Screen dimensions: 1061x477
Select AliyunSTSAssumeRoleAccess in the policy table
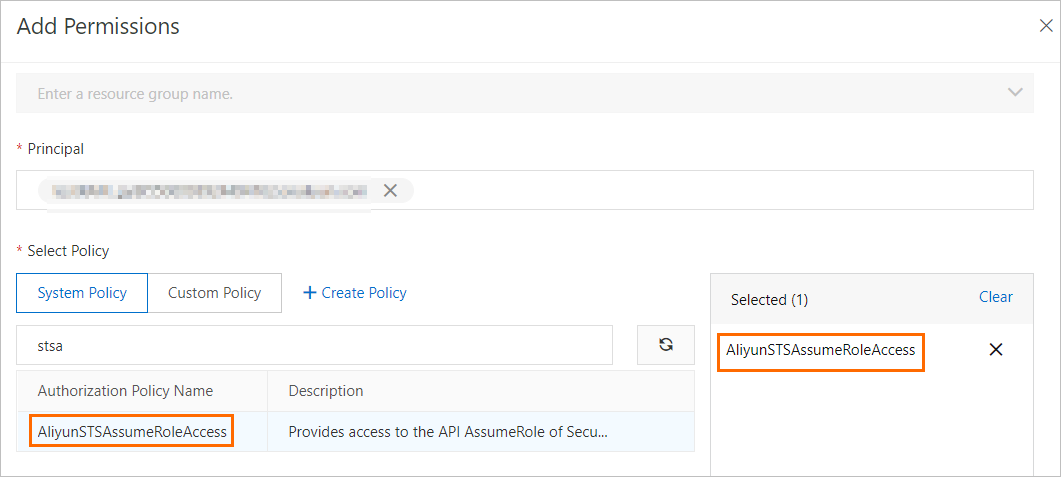(132, 432)
